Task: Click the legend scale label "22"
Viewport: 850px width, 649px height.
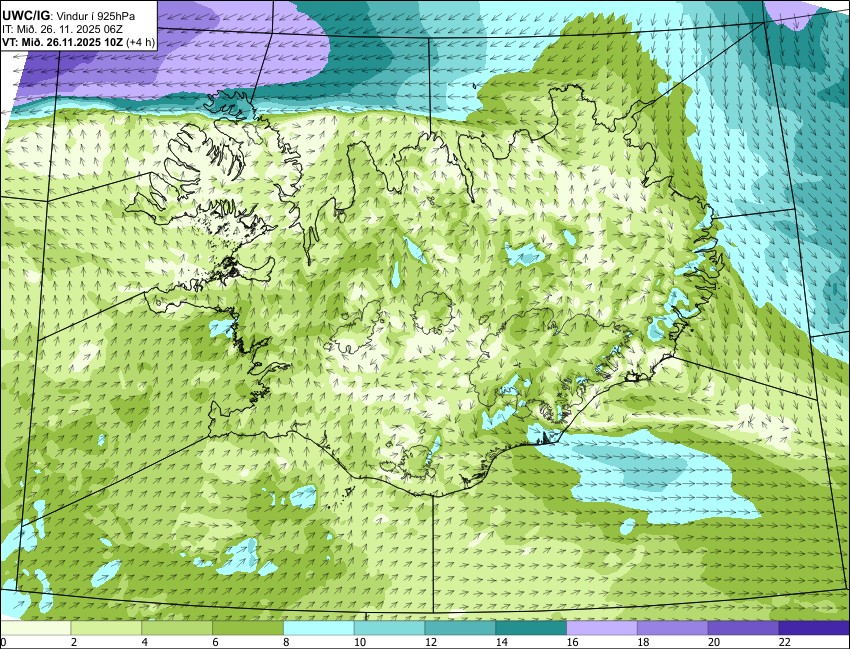Action: (784, 642)
